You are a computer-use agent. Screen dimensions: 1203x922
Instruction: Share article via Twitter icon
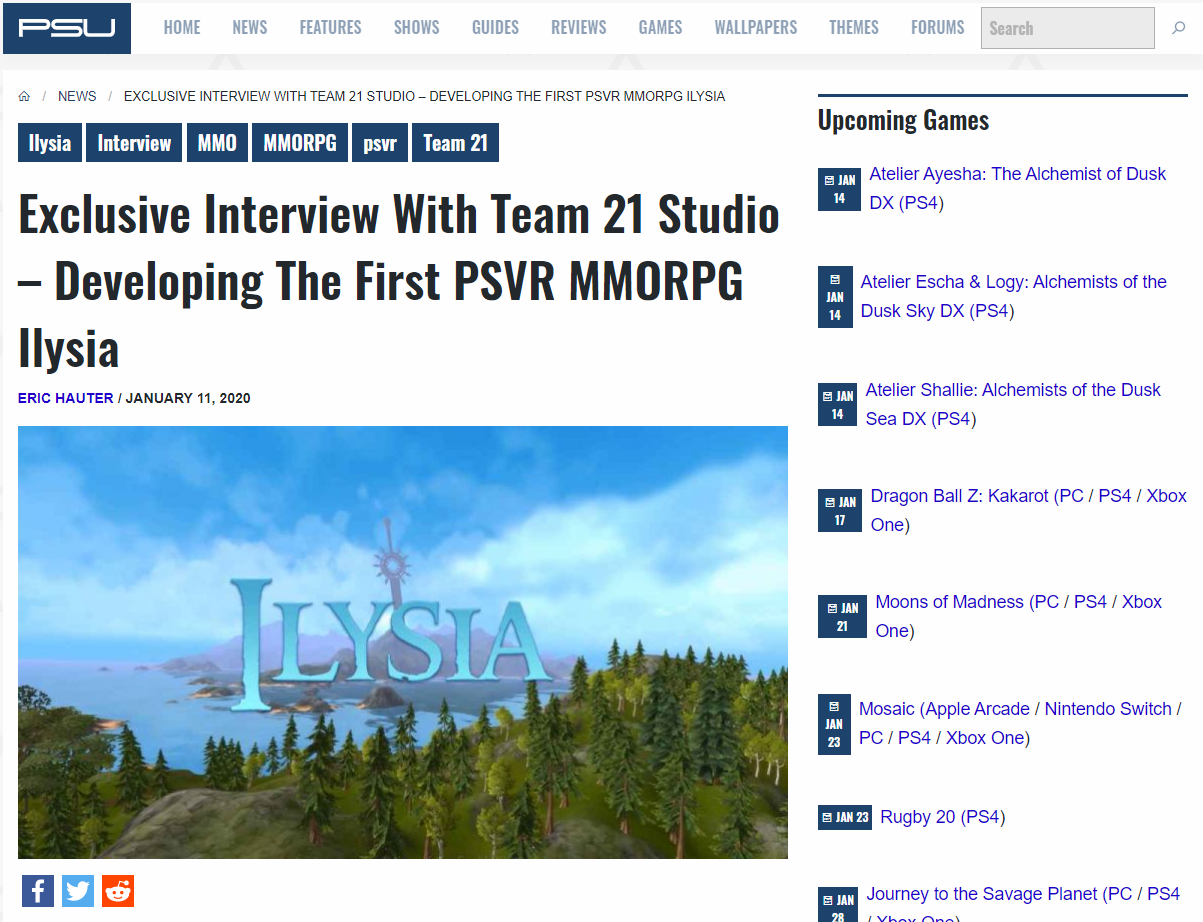78,890
